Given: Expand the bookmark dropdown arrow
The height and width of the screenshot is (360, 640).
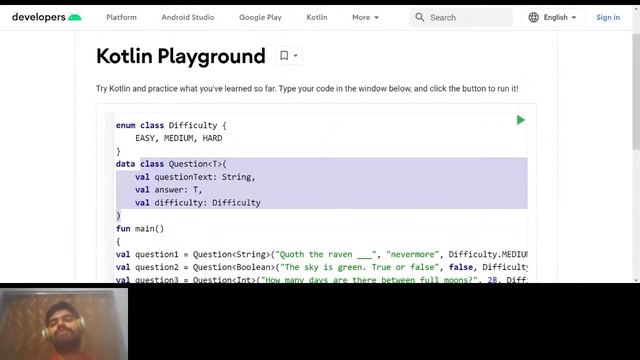Looking at the screenshot, I should tap(296, 56).
